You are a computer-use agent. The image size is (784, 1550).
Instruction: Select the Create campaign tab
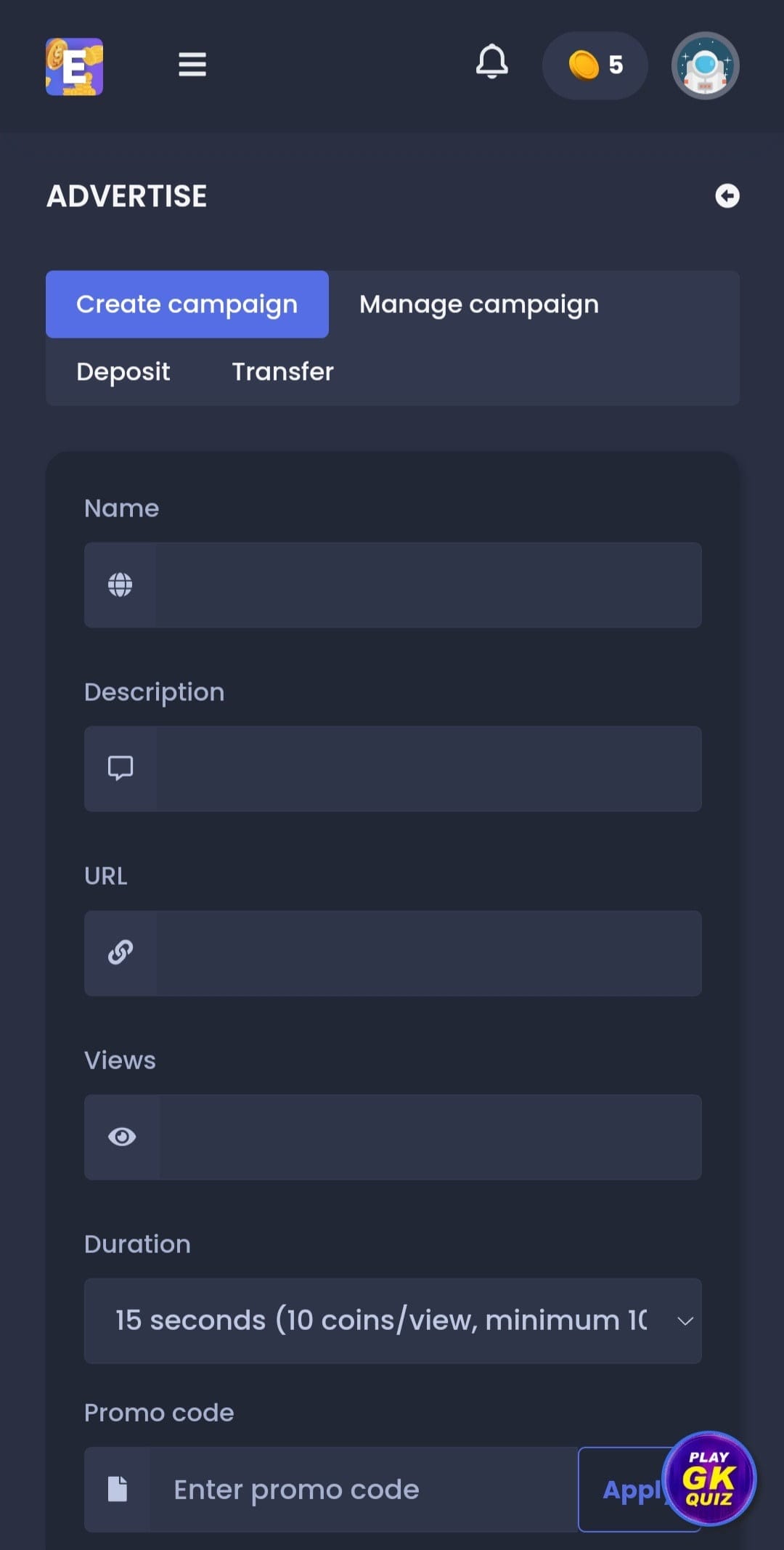(187, 304)
